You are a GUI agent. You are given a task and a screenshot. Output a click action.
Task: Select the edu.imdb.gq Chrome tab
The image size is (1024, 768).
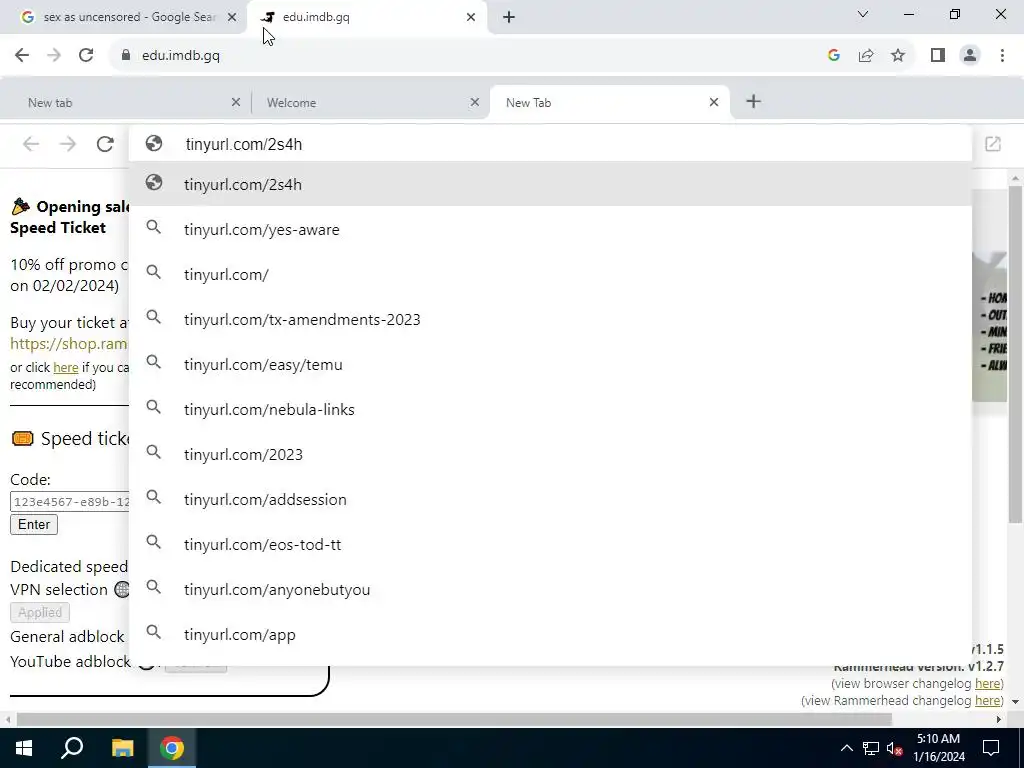point(366,18)
